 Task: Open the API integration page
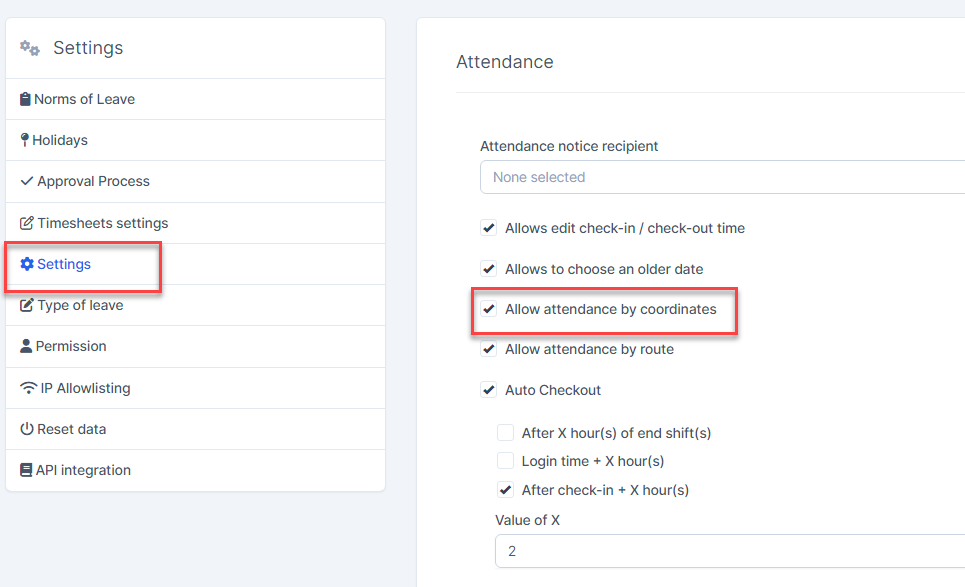pyautogui.click(x=83, y=470)
